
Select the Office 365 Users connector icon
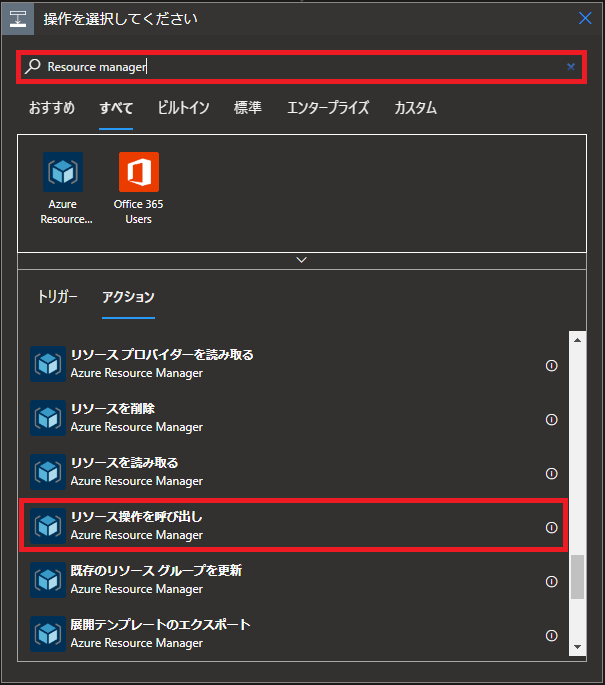click(139, 172)
